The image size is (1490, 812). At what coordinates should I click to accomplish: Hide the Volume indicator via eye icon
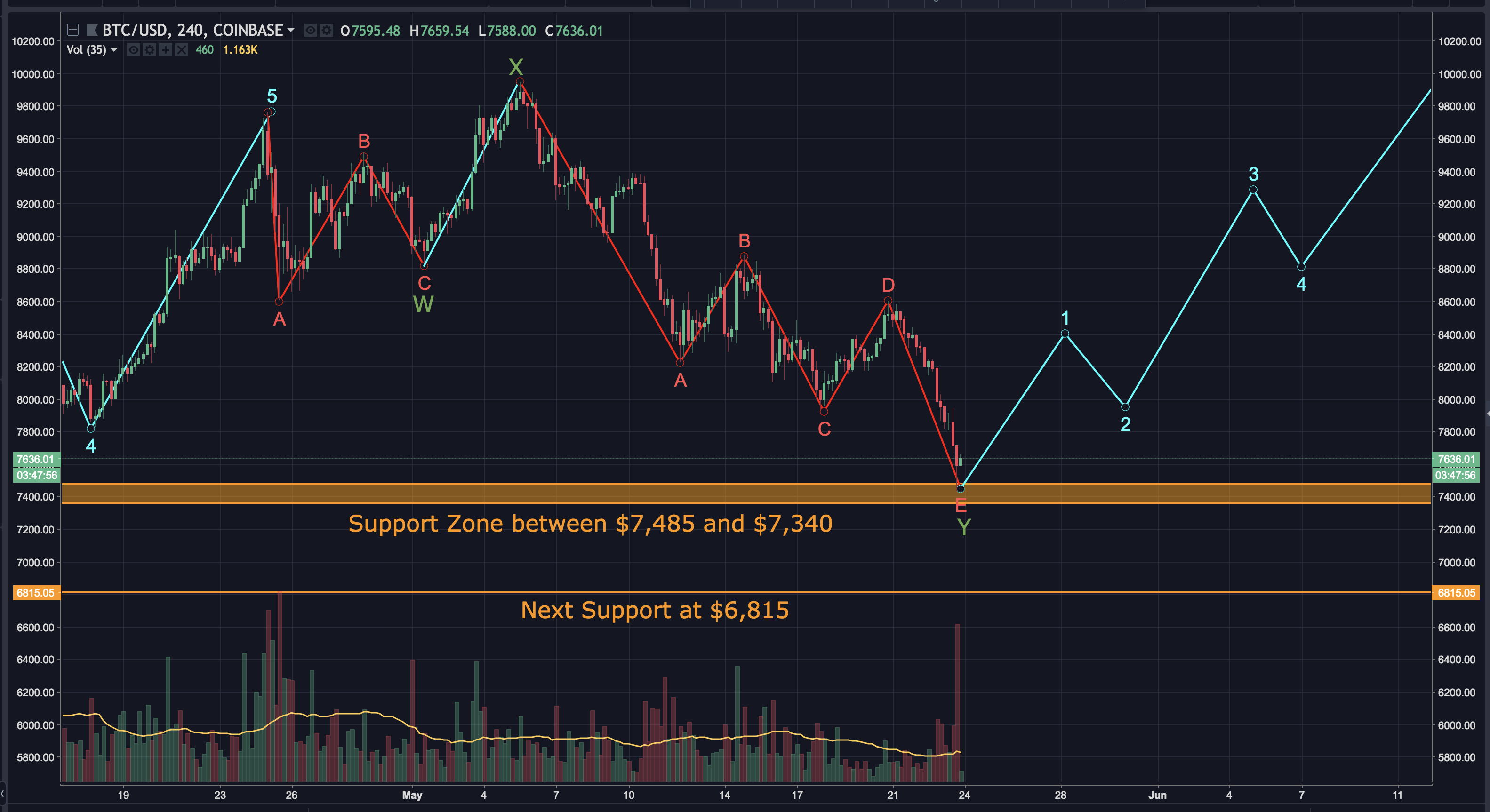[134, 50]
